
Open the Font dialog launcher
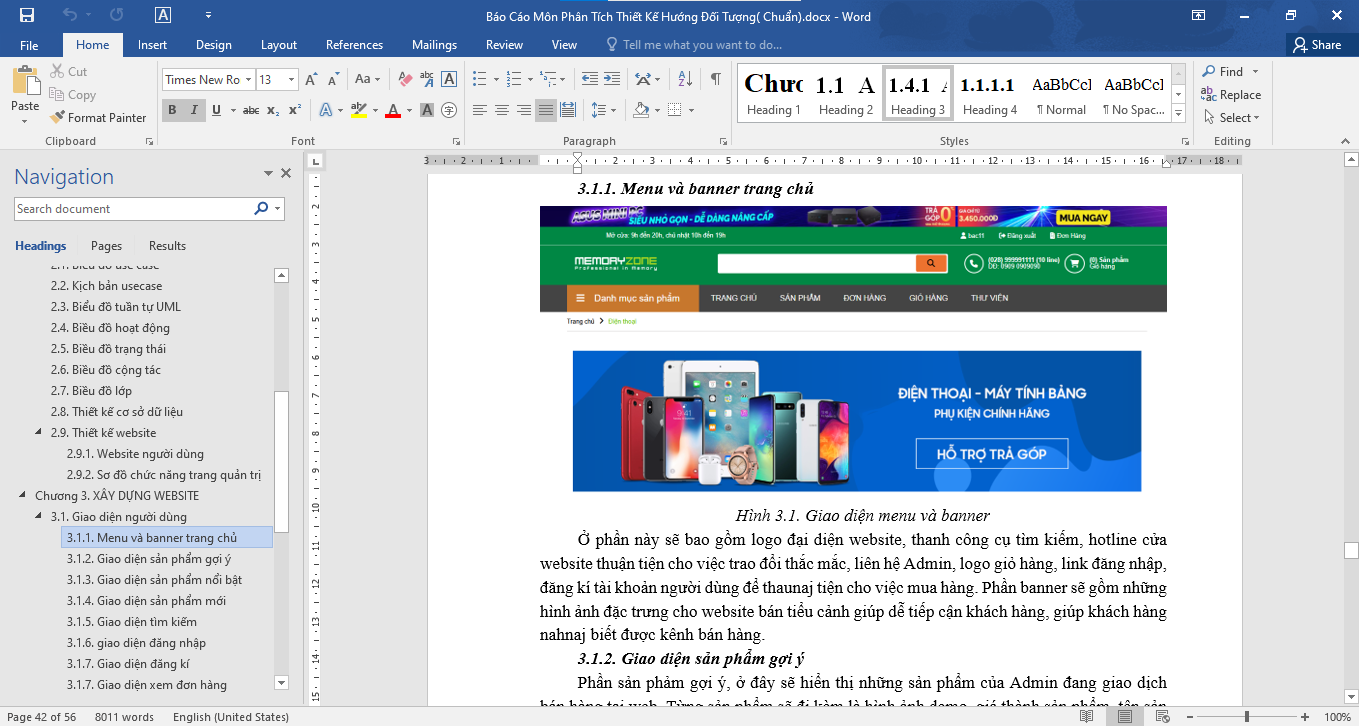pos(457,142)
